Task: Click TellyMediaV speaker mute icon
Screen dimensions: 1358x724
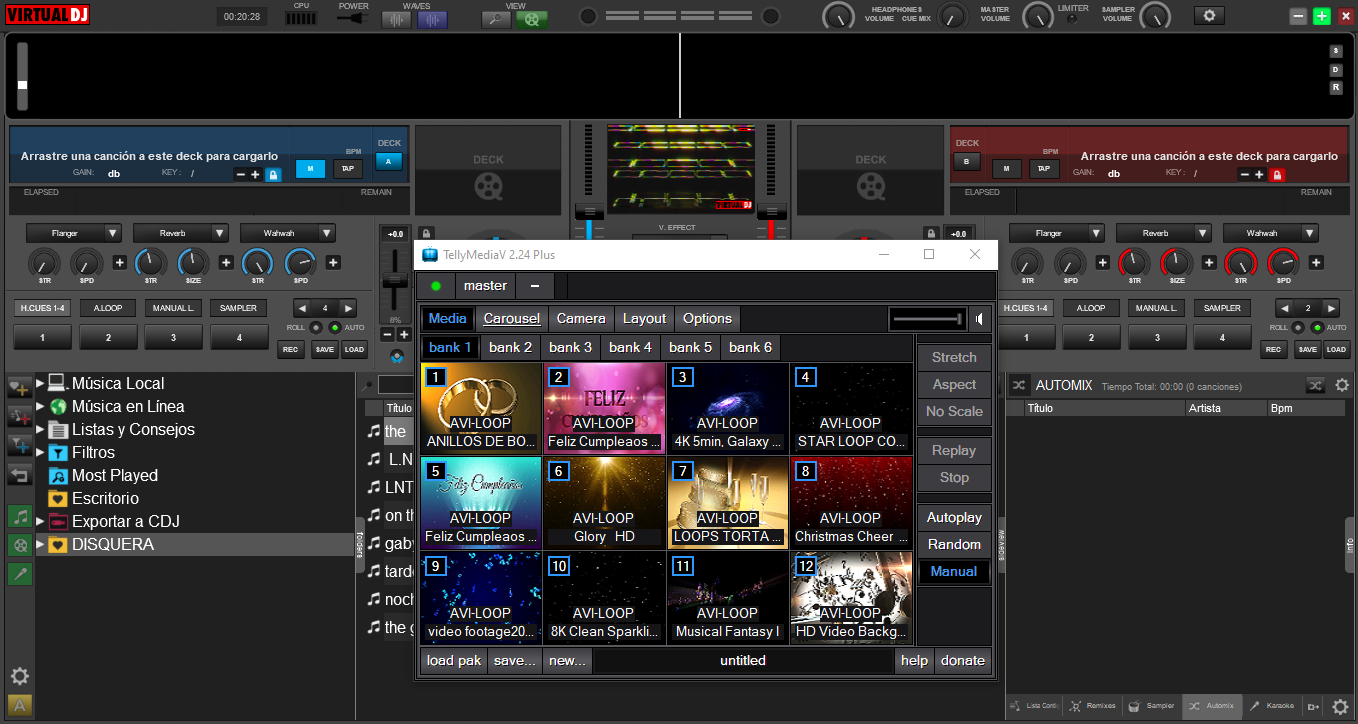Action: point(982,319)
